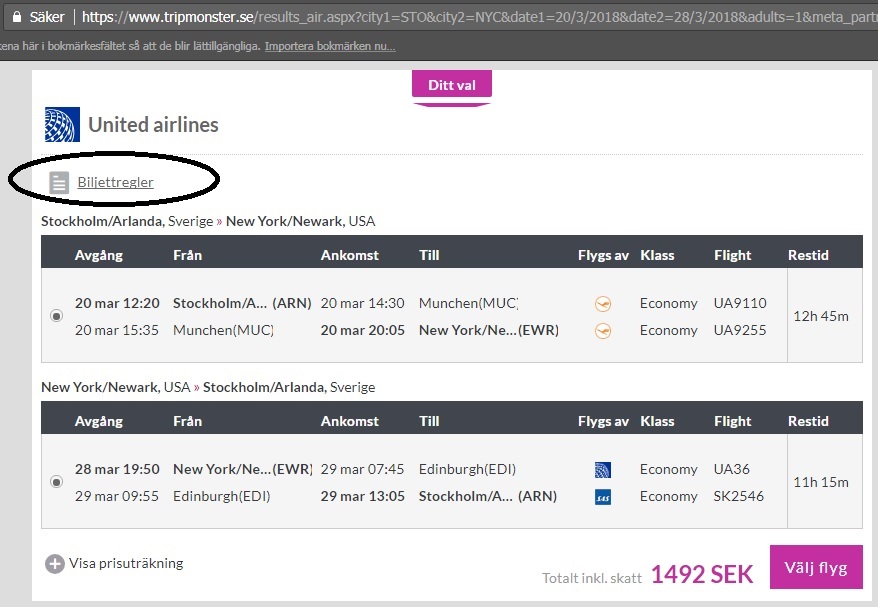Click the plus icon beside Visa prisuträkning
Screen dimensions: 878x607
[55, 564]
